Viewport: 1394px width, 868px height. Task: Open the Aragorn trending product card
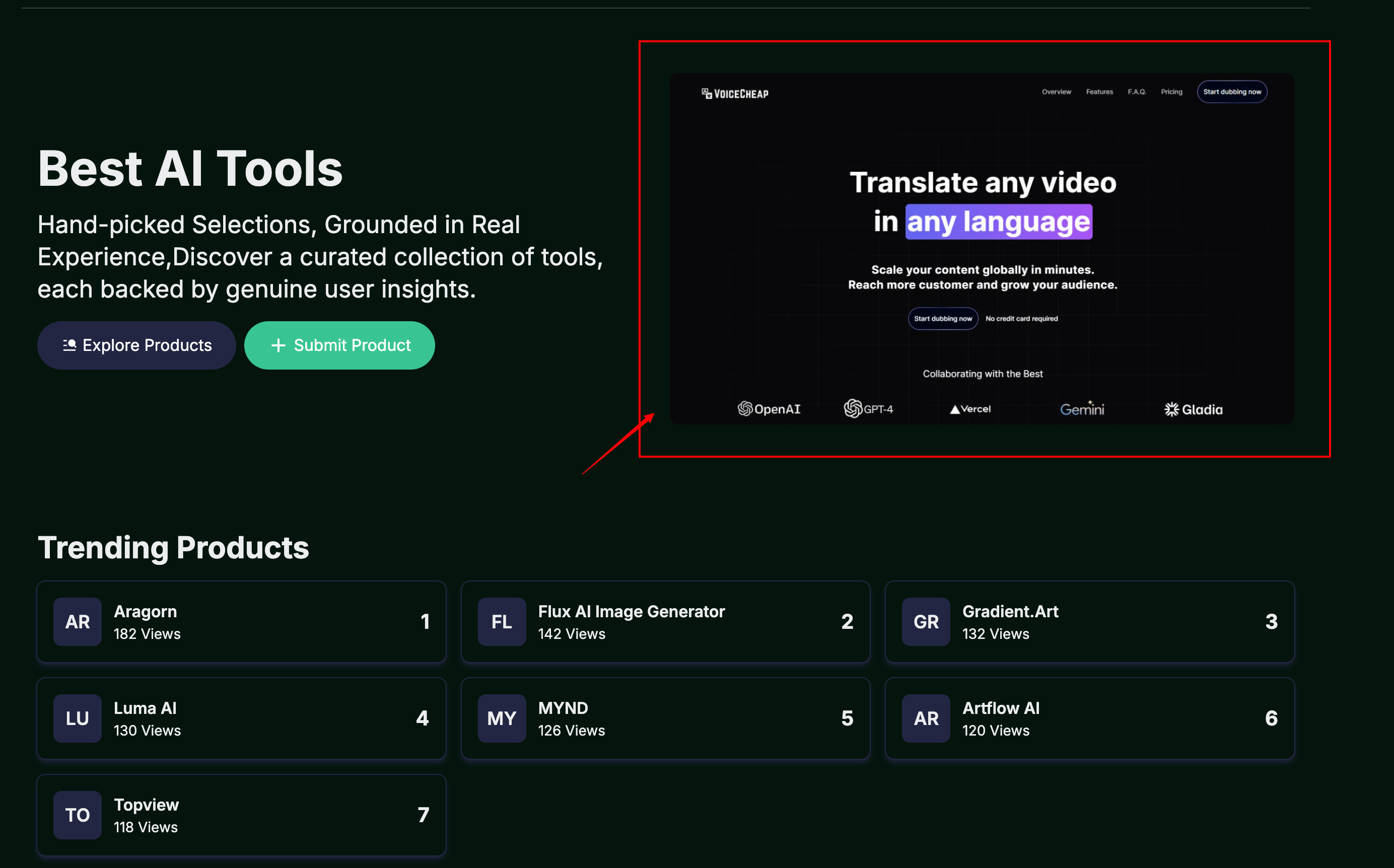pos(241,622)
